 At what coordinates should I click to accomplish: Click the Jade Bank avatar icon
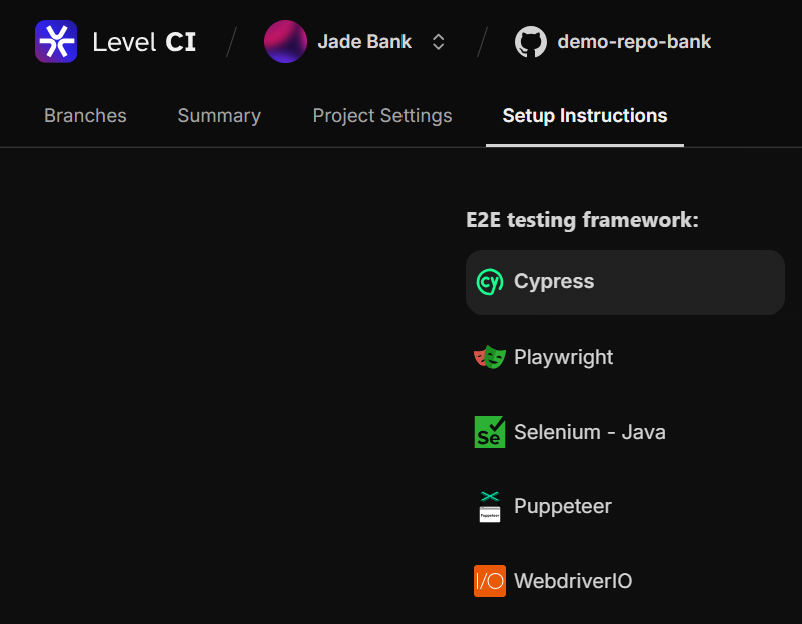click(x=285, y=42)
